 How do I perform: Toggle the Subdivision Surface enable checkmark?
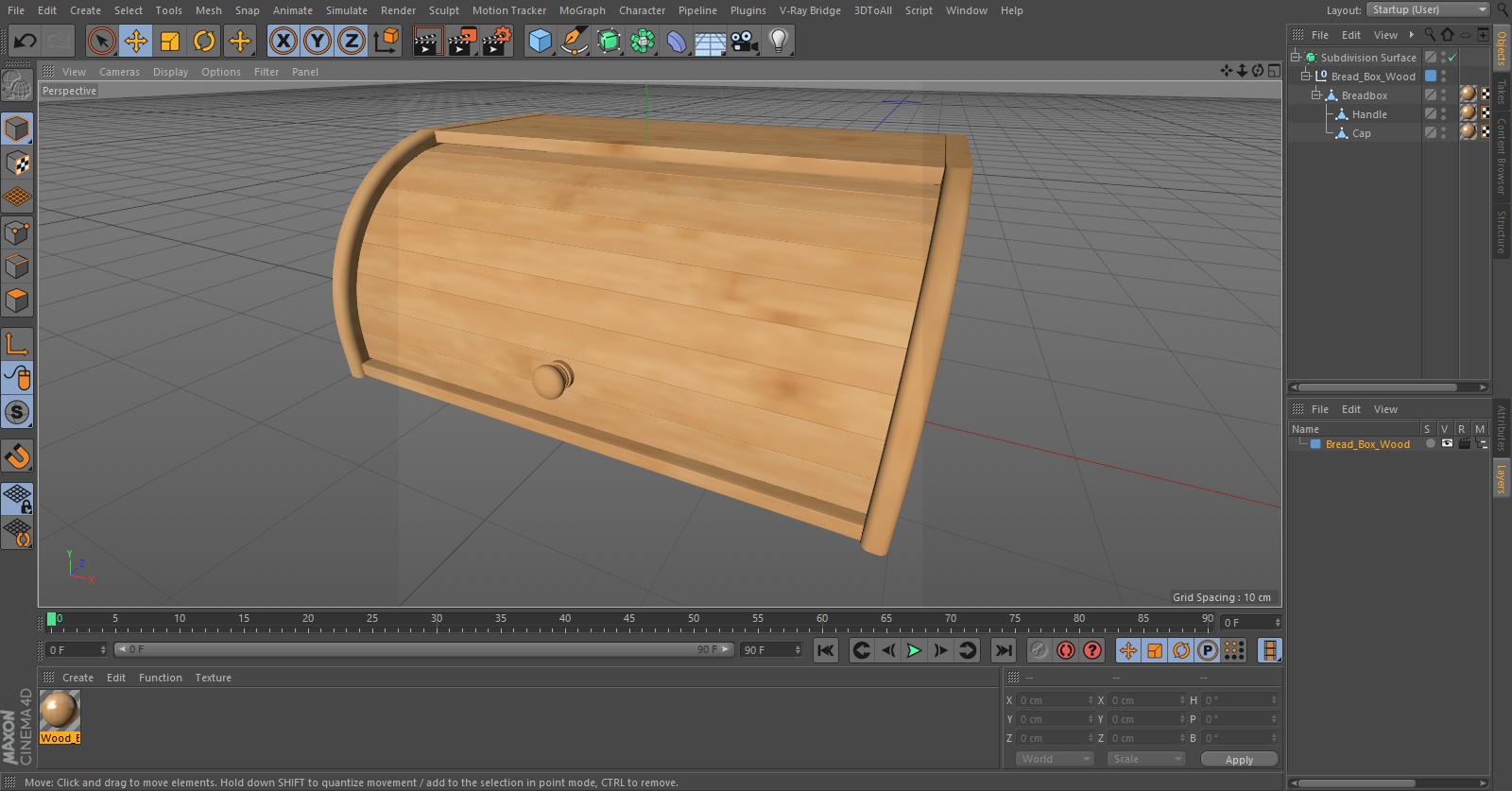(1452, 58)
